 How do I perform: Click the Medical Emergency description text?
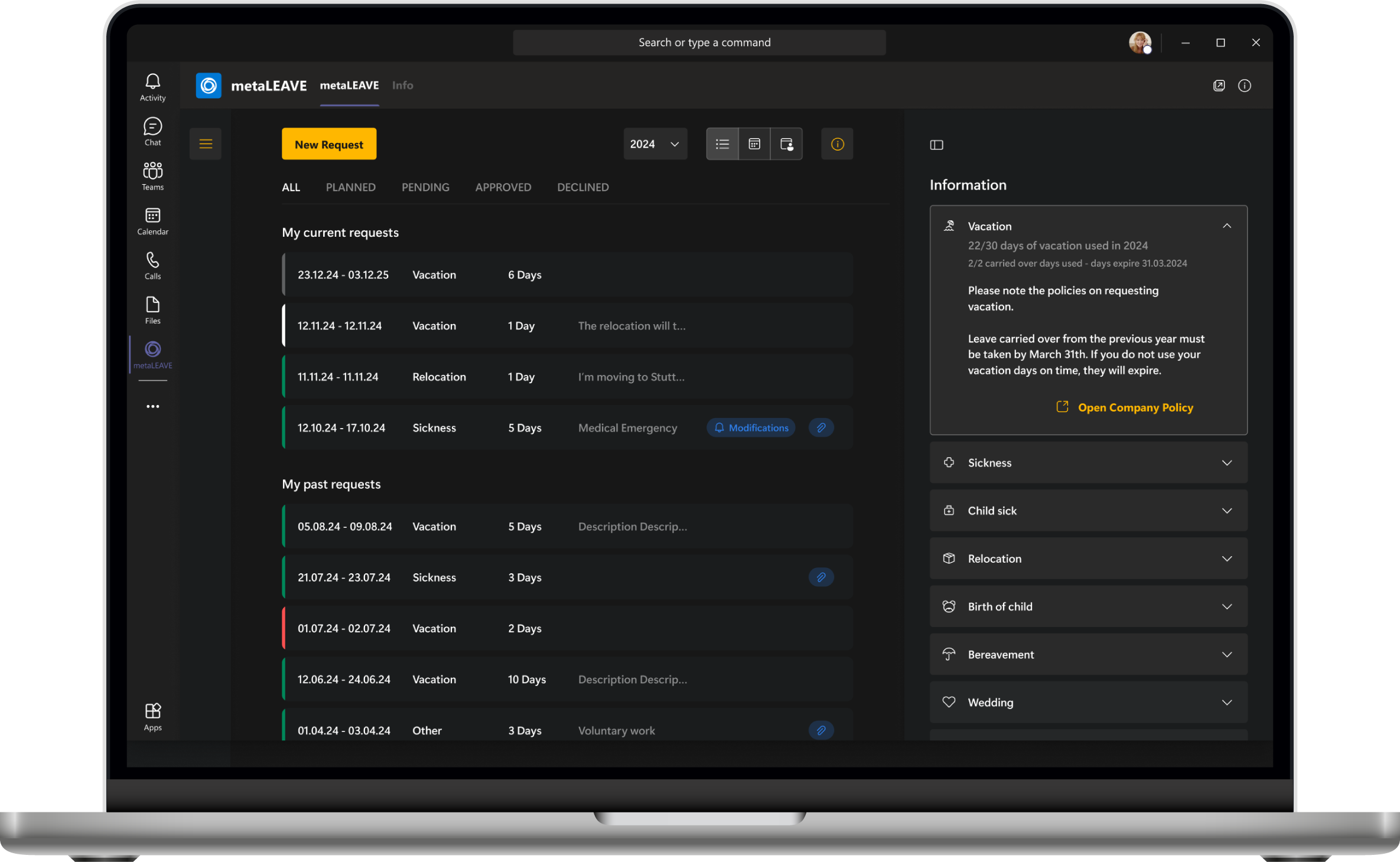point(627,427)
